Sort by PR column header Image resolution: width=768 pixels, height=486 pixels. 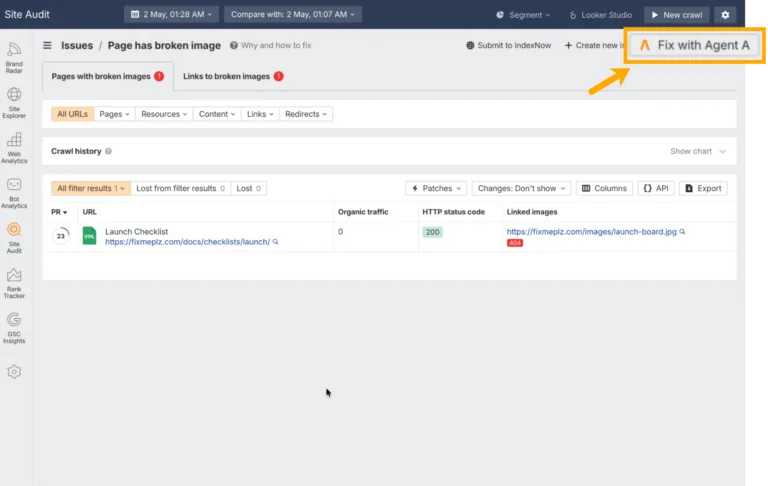click(59, 212)
